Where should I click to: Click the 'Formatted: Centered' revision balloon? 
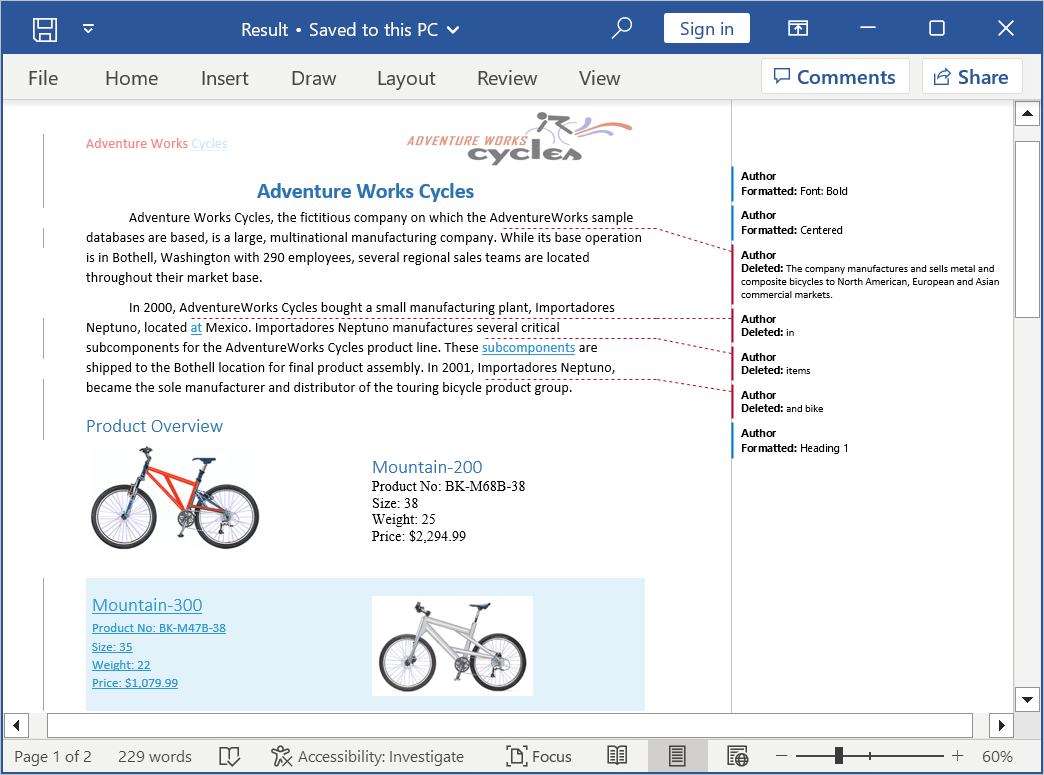792,223
